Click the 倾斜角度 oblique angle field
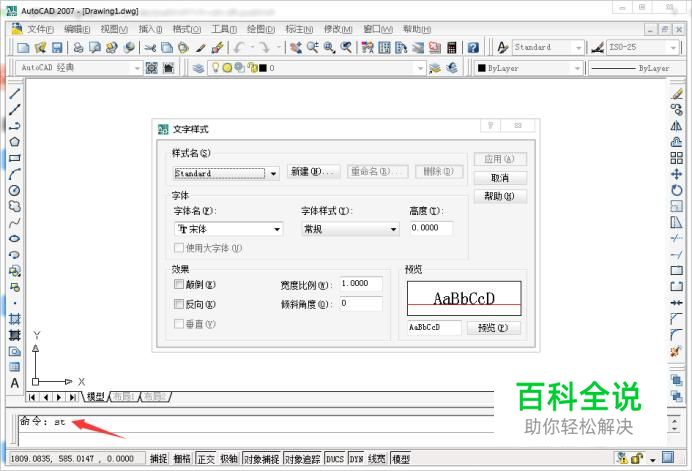The width and height of the screenshot is (692, 471). pyautogui.click(x=361, y=304)
